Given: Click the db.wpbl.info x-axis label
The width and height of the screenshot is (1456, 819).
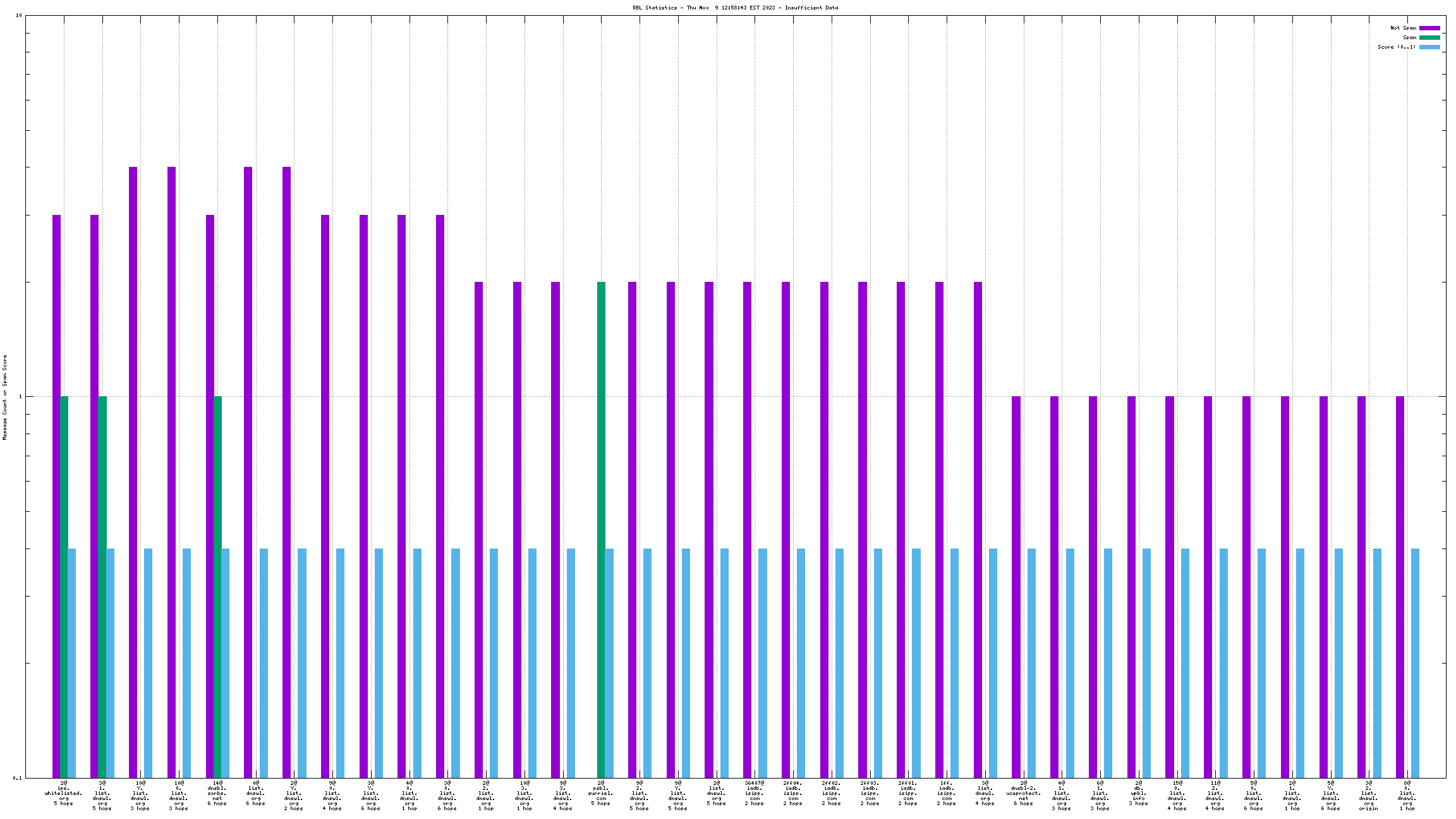Looking at the screenshot, I should tap(1138, 793).
